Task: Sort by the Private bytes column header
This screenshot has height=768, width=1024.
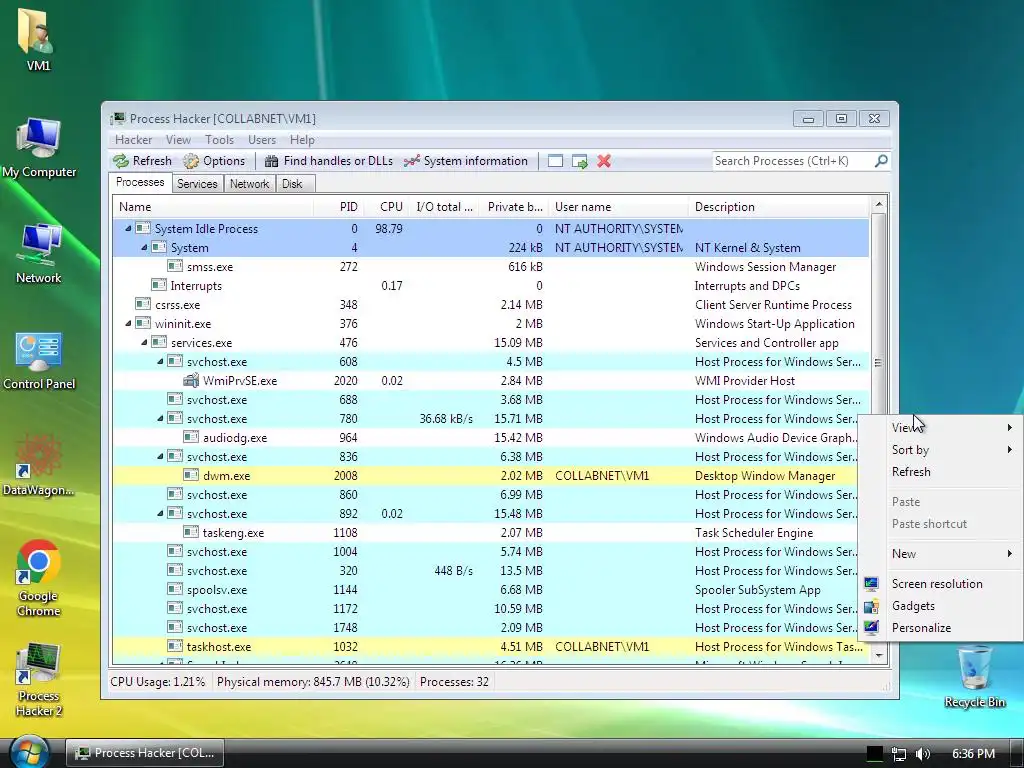Action: click(515, 207)
